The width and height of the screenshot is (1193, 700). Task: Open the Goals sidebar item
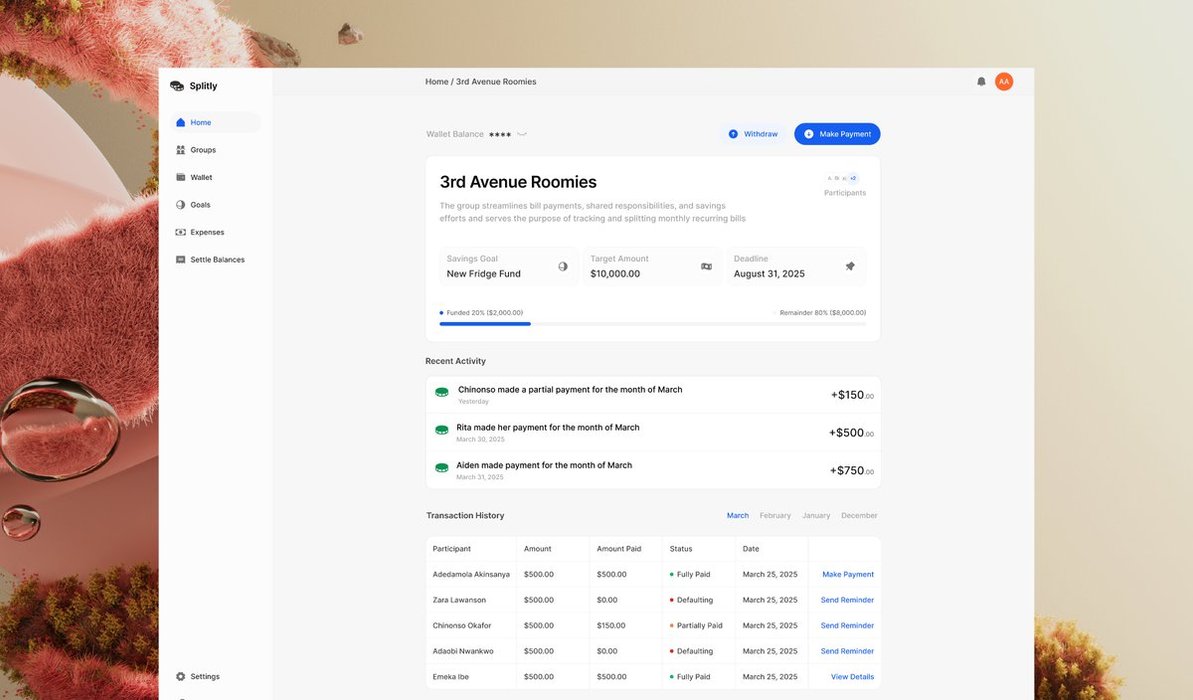coord(200,205)
